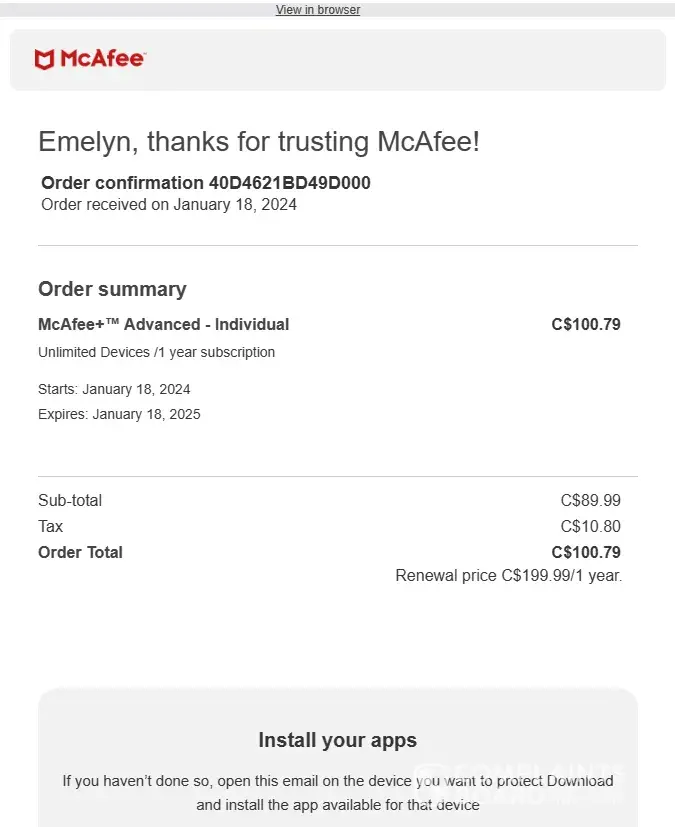Click the C$89.99 sub-total amount
Viewport: 675px width, 827px height.
(590, 500)
